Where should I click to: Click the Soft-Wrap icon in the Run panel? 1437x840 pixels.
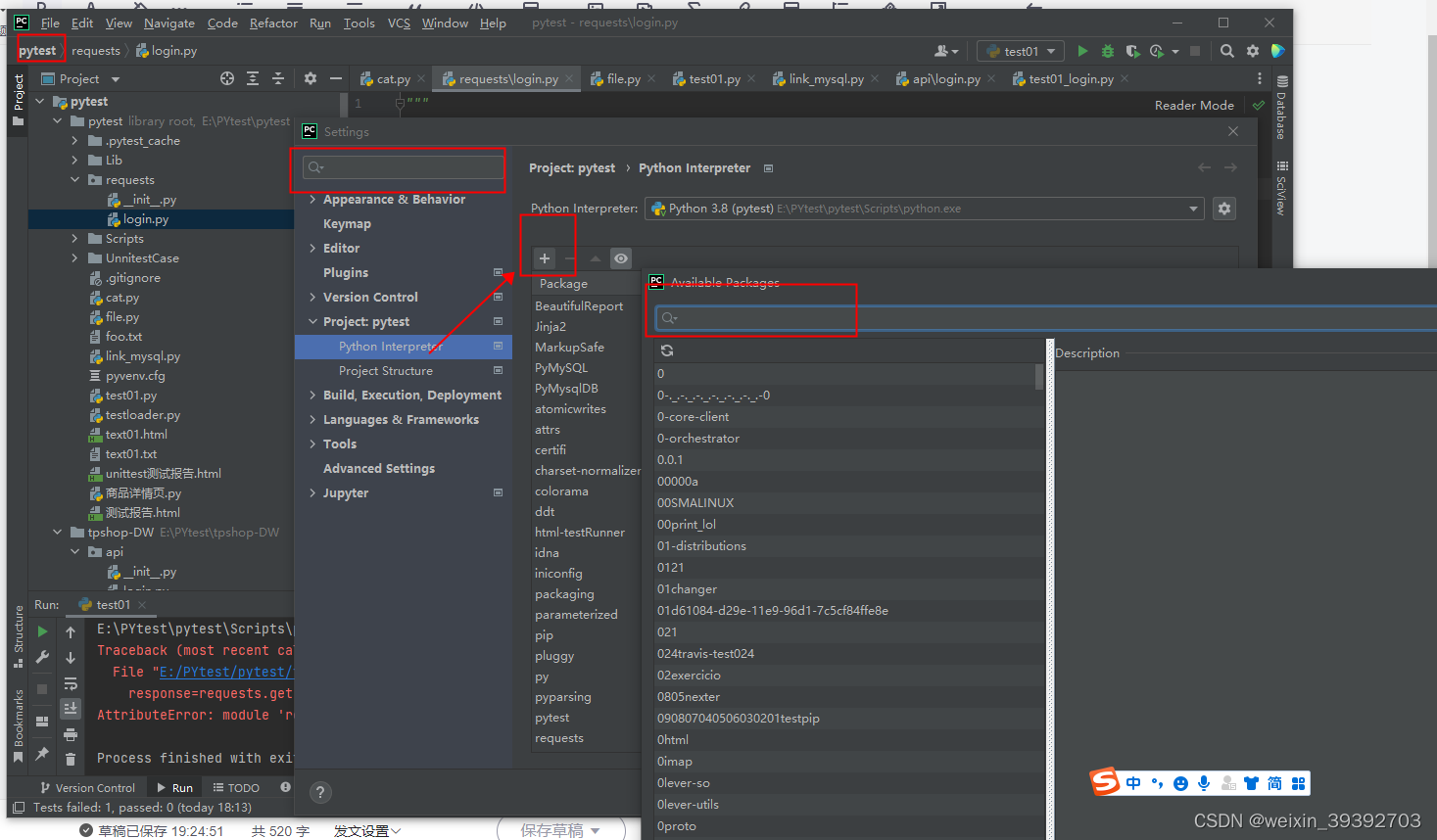click(x=70, y=683)
